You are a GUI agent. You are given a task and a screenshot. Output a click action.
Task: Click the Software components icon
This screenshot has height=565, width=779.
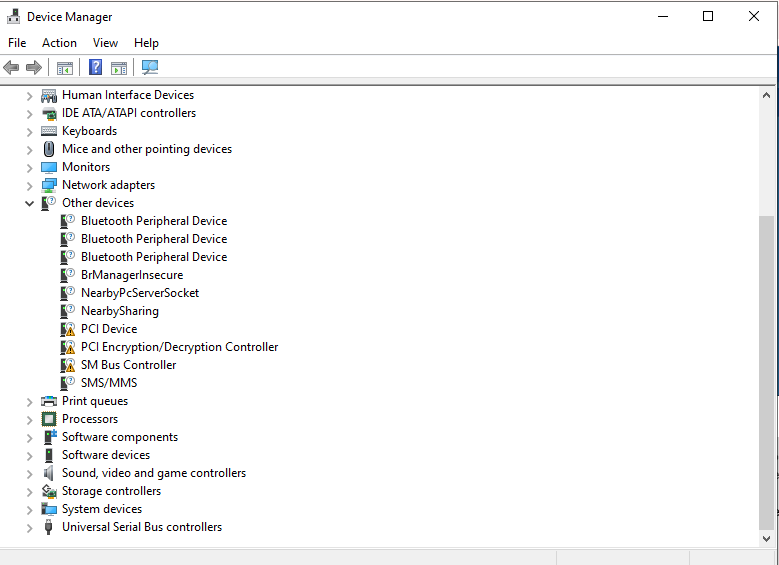(50, 437)
